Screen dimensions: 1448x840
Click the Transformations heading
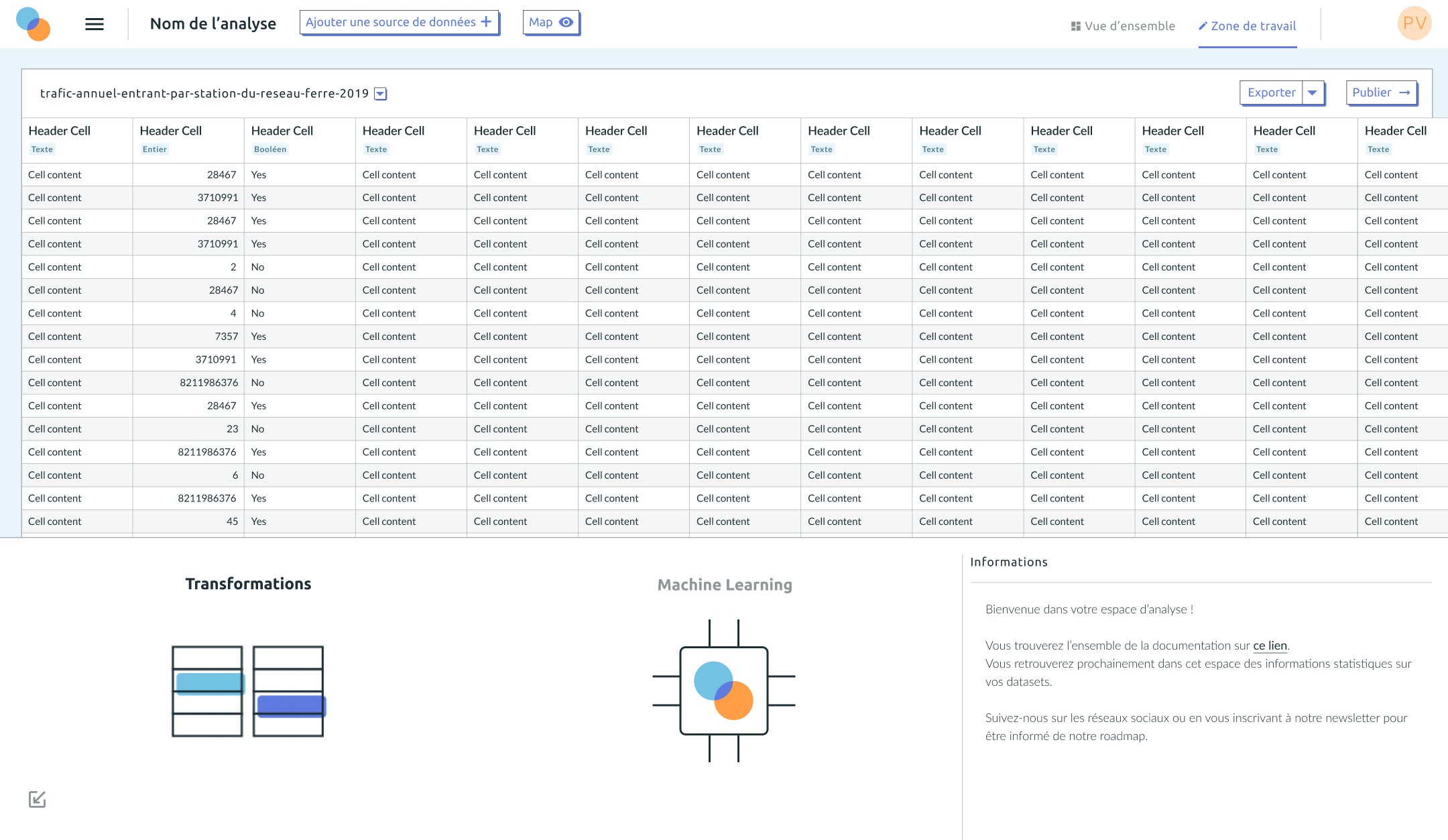(248, 583)
